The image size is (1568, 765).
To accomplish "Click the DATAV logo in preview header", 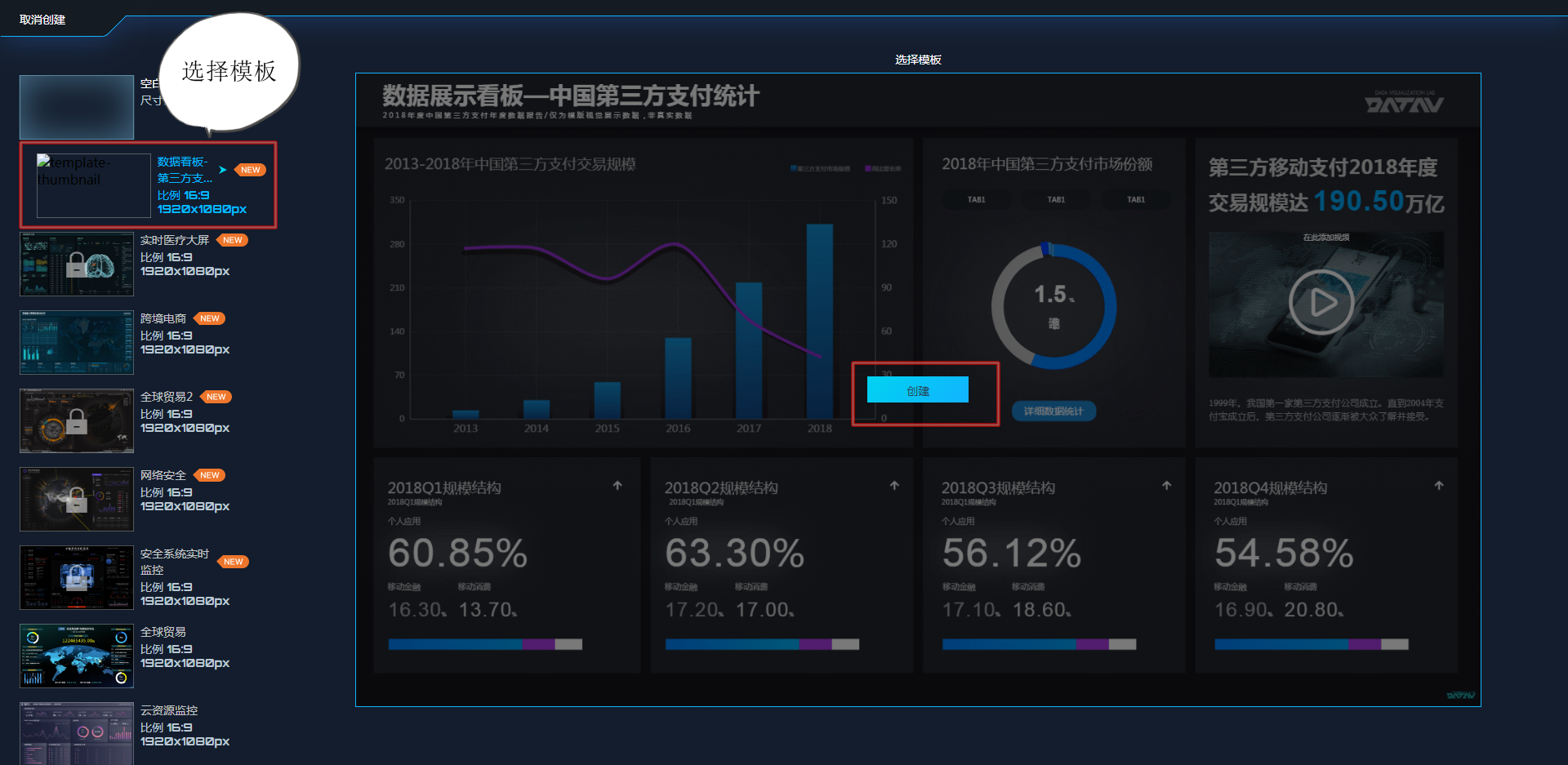I will point(1404,103).
